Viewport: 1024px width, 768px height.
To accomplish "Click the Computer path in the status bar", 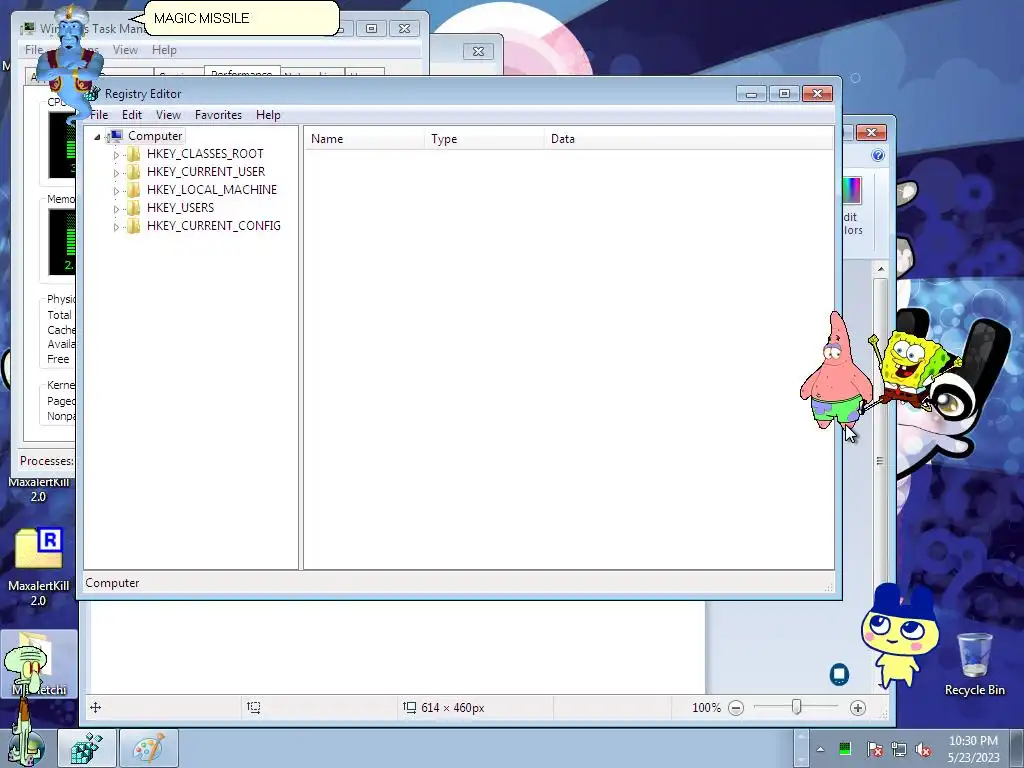I will pos(112,583).
